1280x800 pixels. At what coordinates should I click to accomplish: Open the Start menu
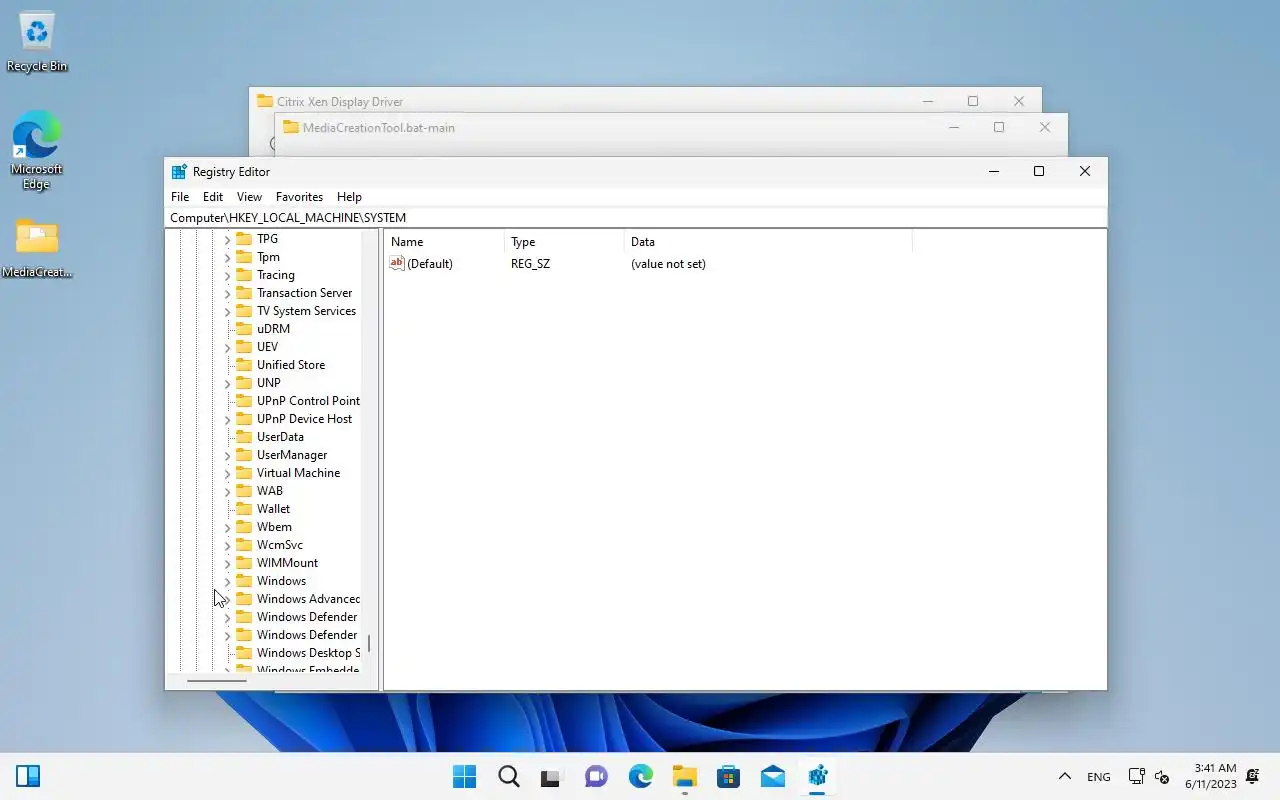[464, 776]
